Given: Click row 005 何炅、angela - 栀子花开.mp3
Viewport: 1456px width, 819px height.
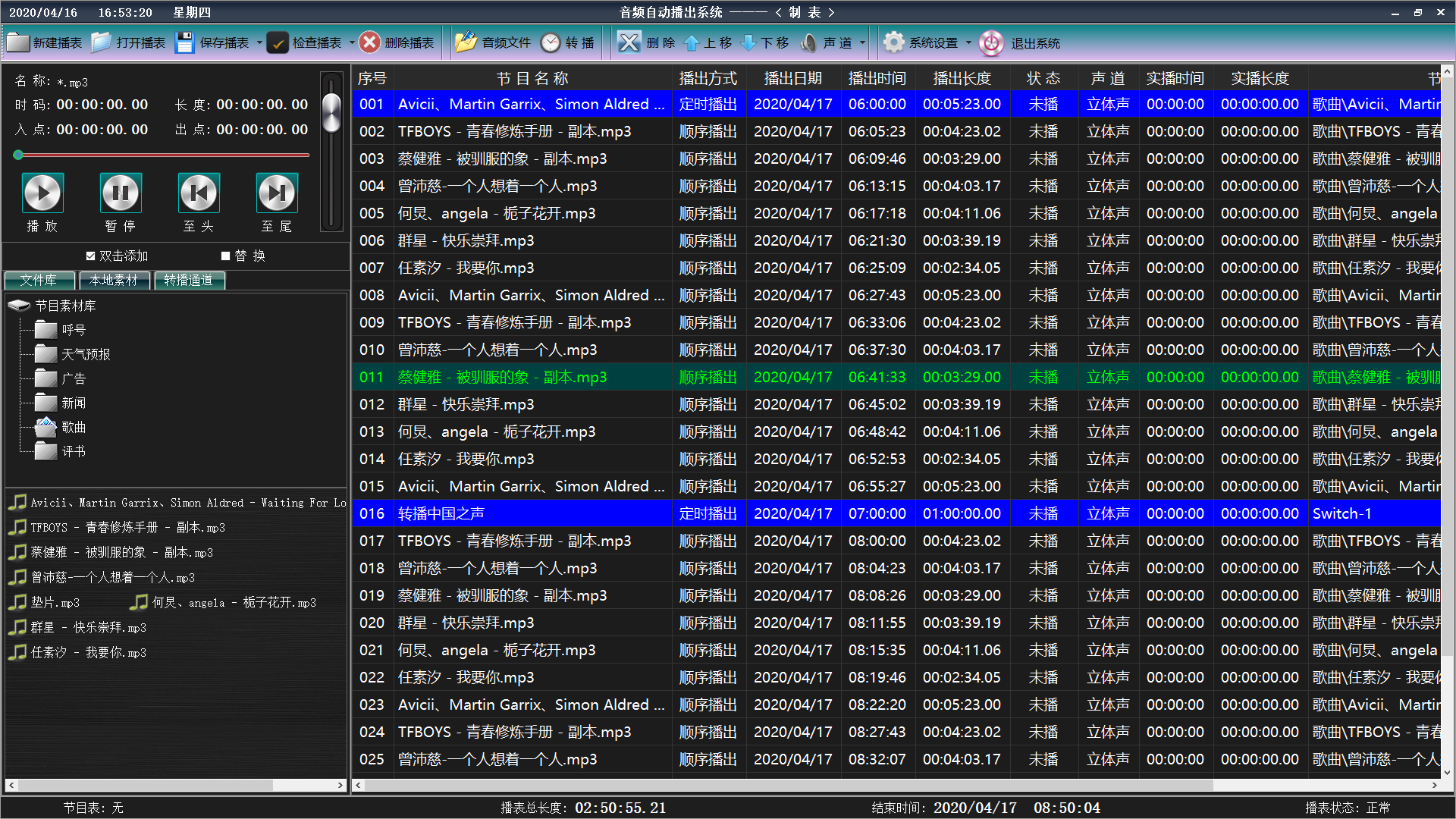Looking at the screenshot, I should point(896,213).
